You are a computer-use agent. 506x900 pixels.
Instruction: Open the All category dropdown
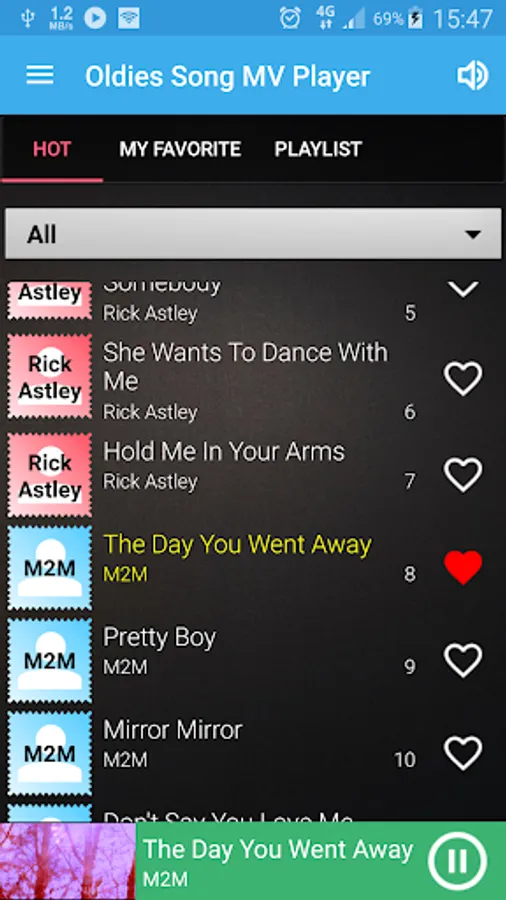click(253, 234)
